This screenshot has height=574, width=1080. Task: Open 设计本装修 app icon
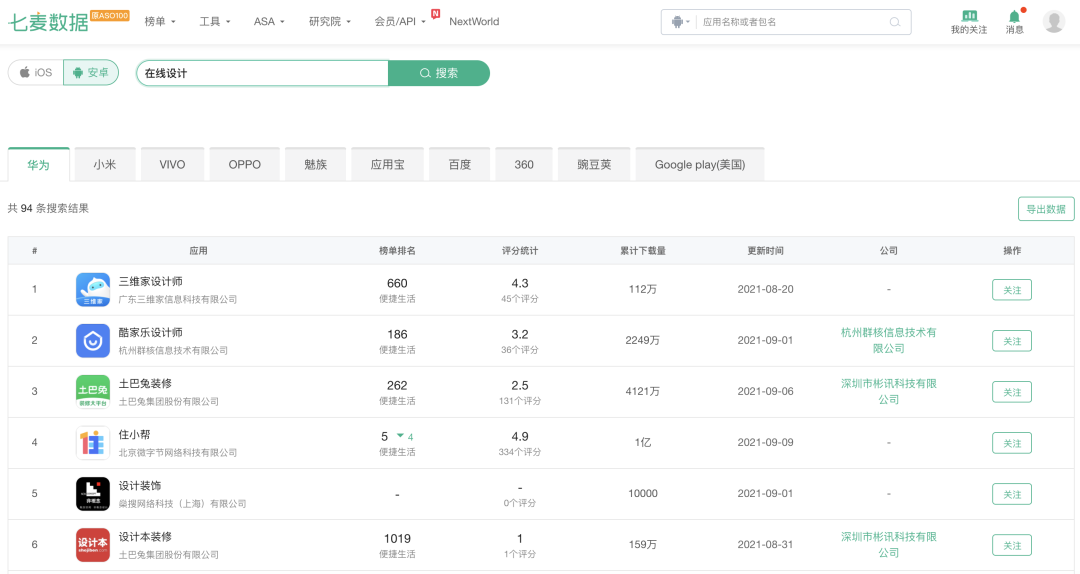tap(93, 544)
